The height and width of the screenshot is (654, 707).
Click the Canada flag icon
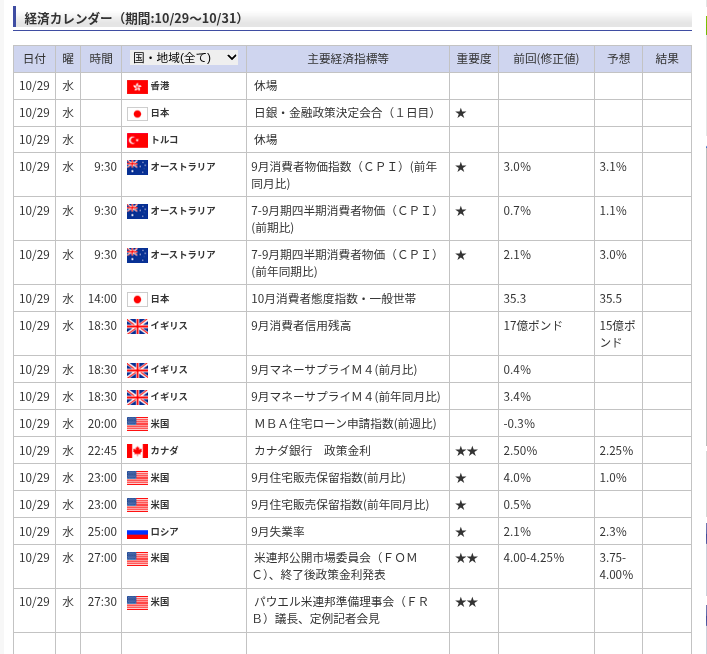click(137, 451)
